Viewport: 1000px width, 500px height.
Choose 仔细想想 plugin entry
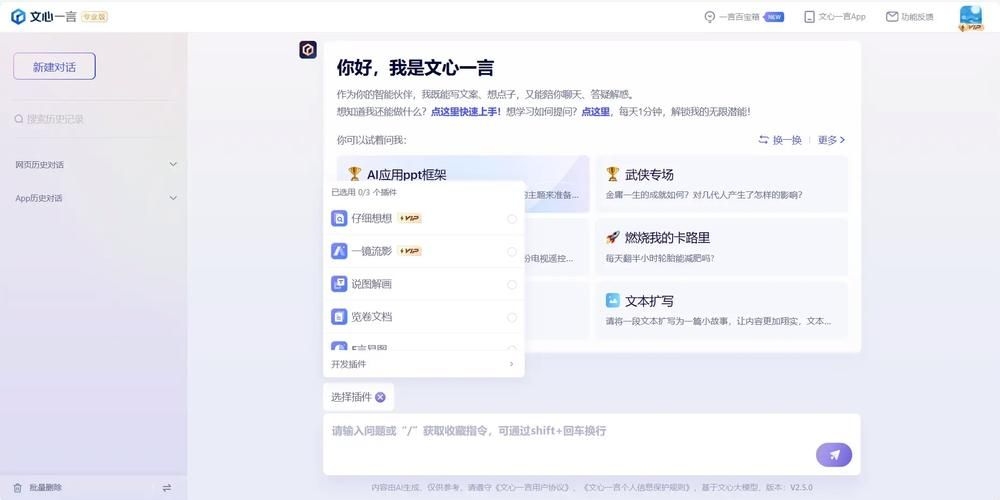click(423, 219)
